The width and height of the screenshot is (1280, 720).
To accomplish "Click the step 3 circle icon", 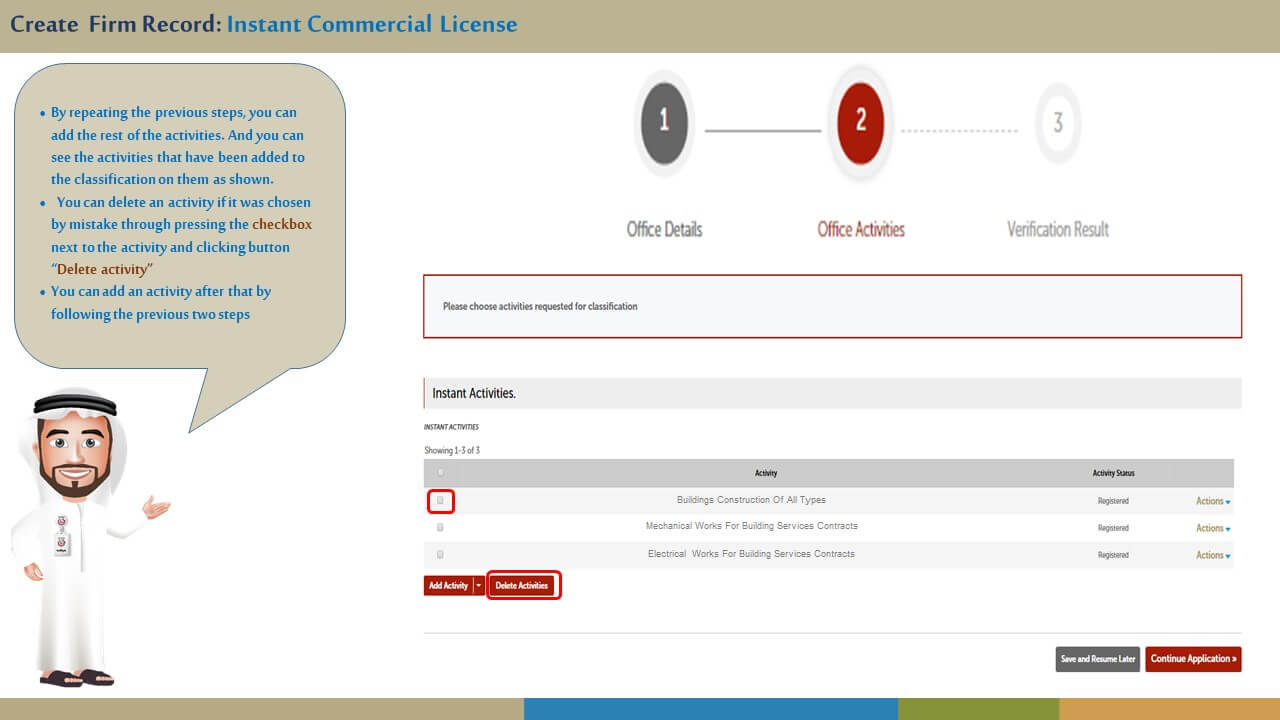I will click(1057, 123).
